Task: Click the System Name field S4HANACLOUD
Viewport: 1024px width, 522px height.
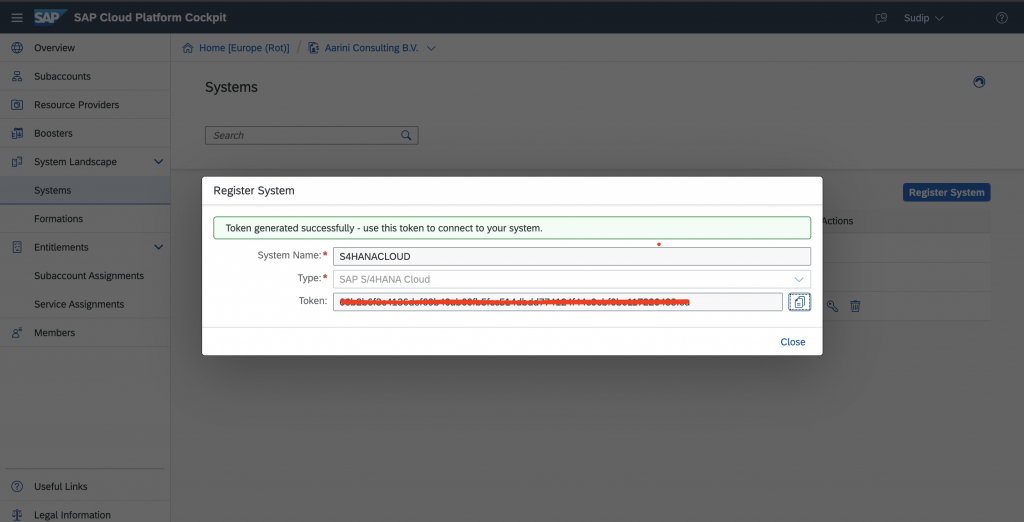Action: (x=571, y=256)
